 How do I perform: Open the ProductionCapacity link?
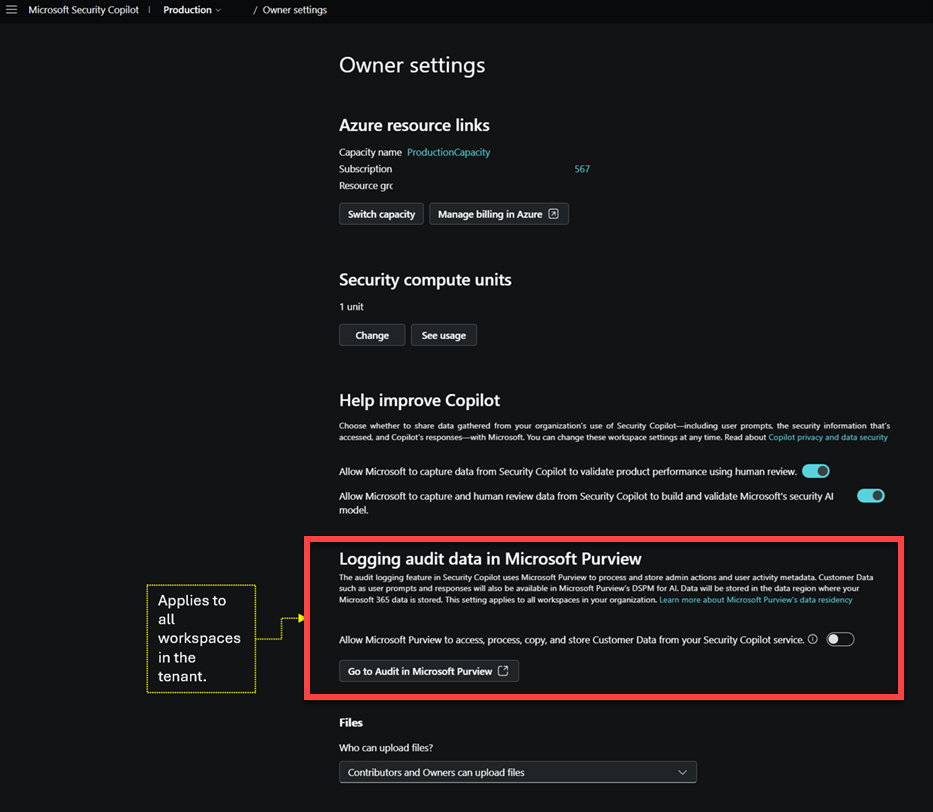coord(449,152)
